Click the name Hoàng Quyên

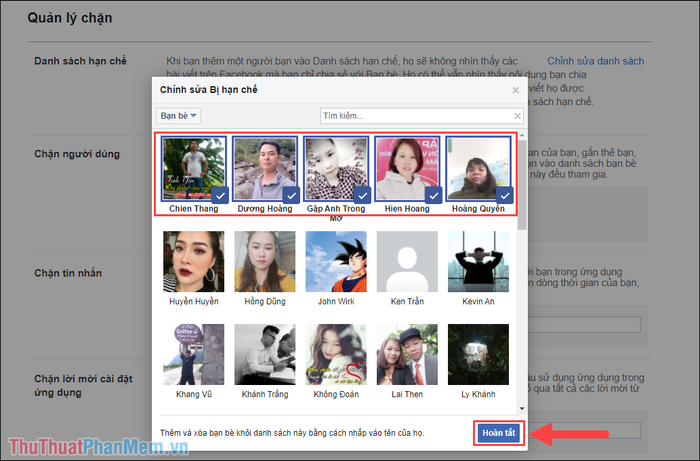coord(478,209)
